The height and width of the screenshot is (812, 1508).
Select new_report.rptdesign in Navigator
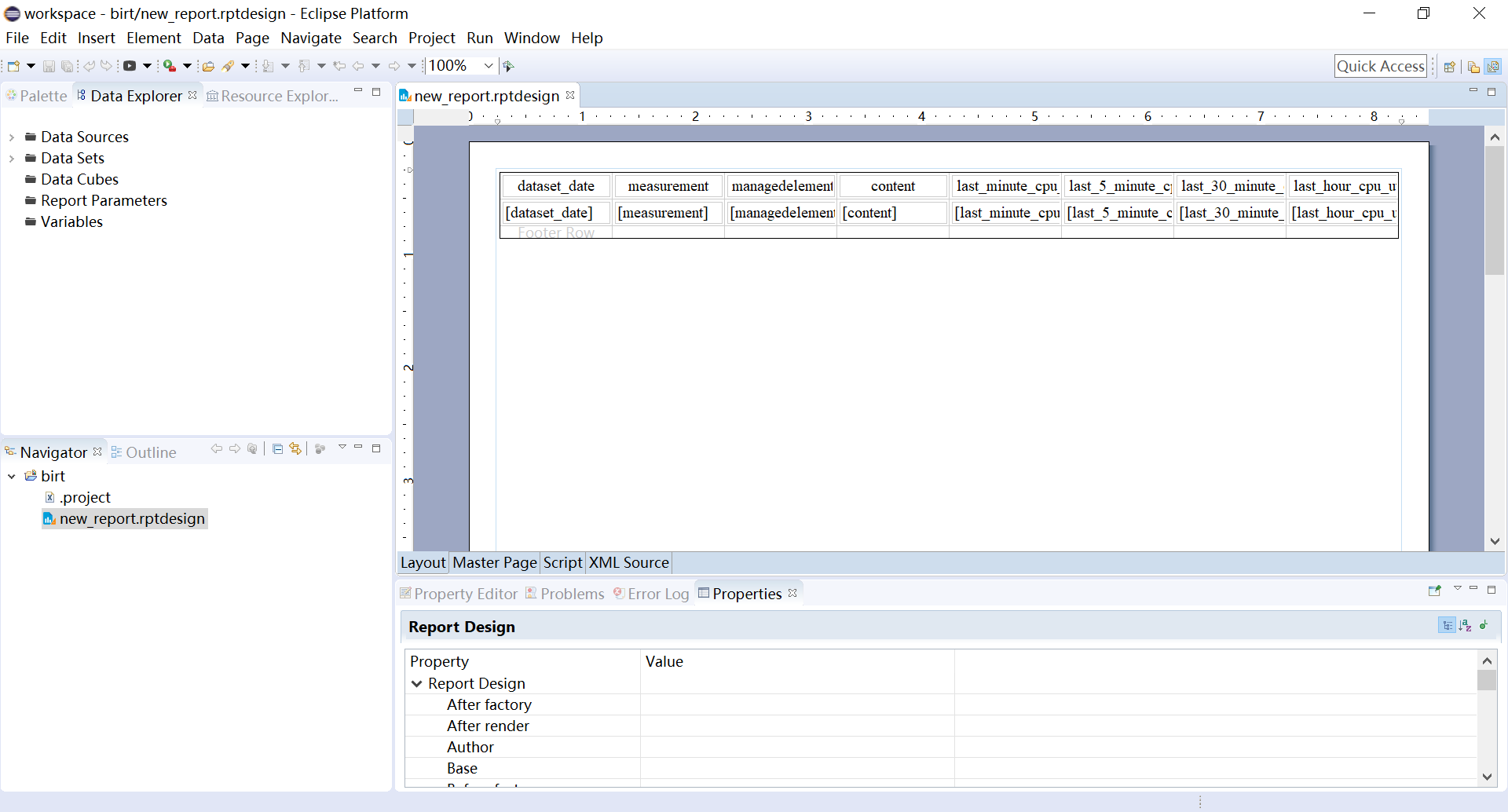[x=132, y=519]
